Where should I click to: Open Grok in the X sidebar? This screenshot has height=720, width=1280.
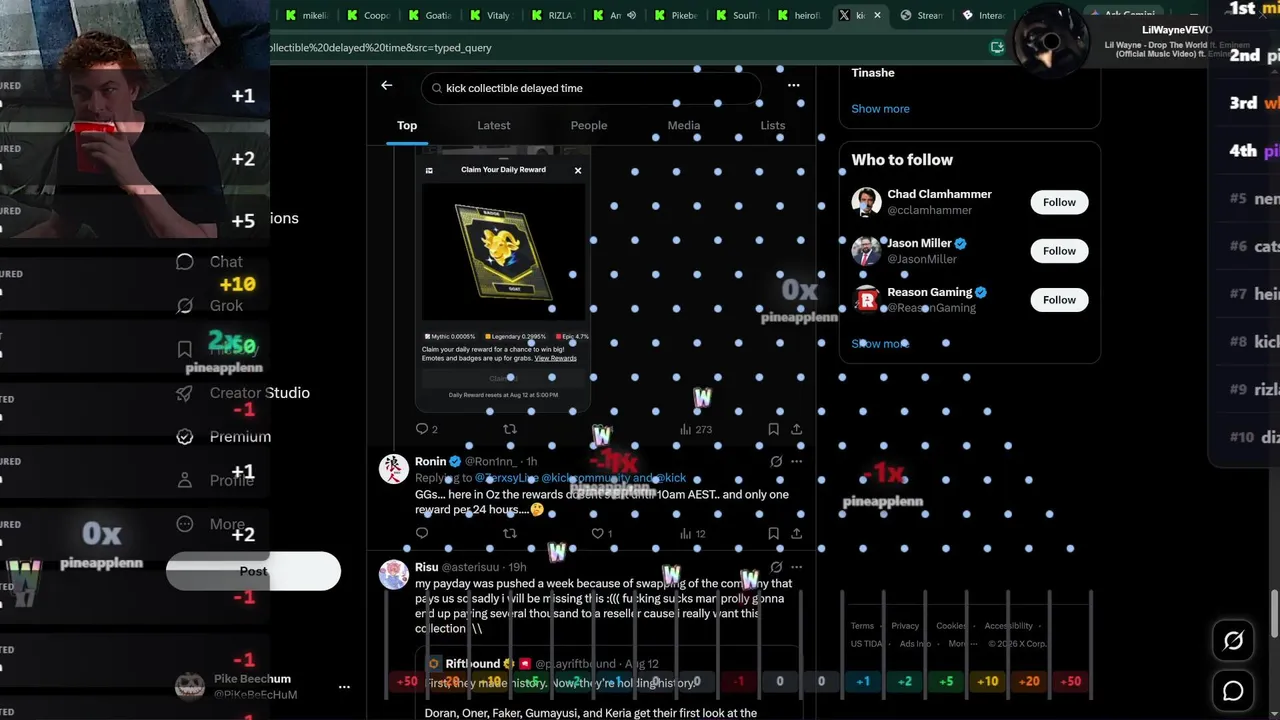tap(209, 306)
